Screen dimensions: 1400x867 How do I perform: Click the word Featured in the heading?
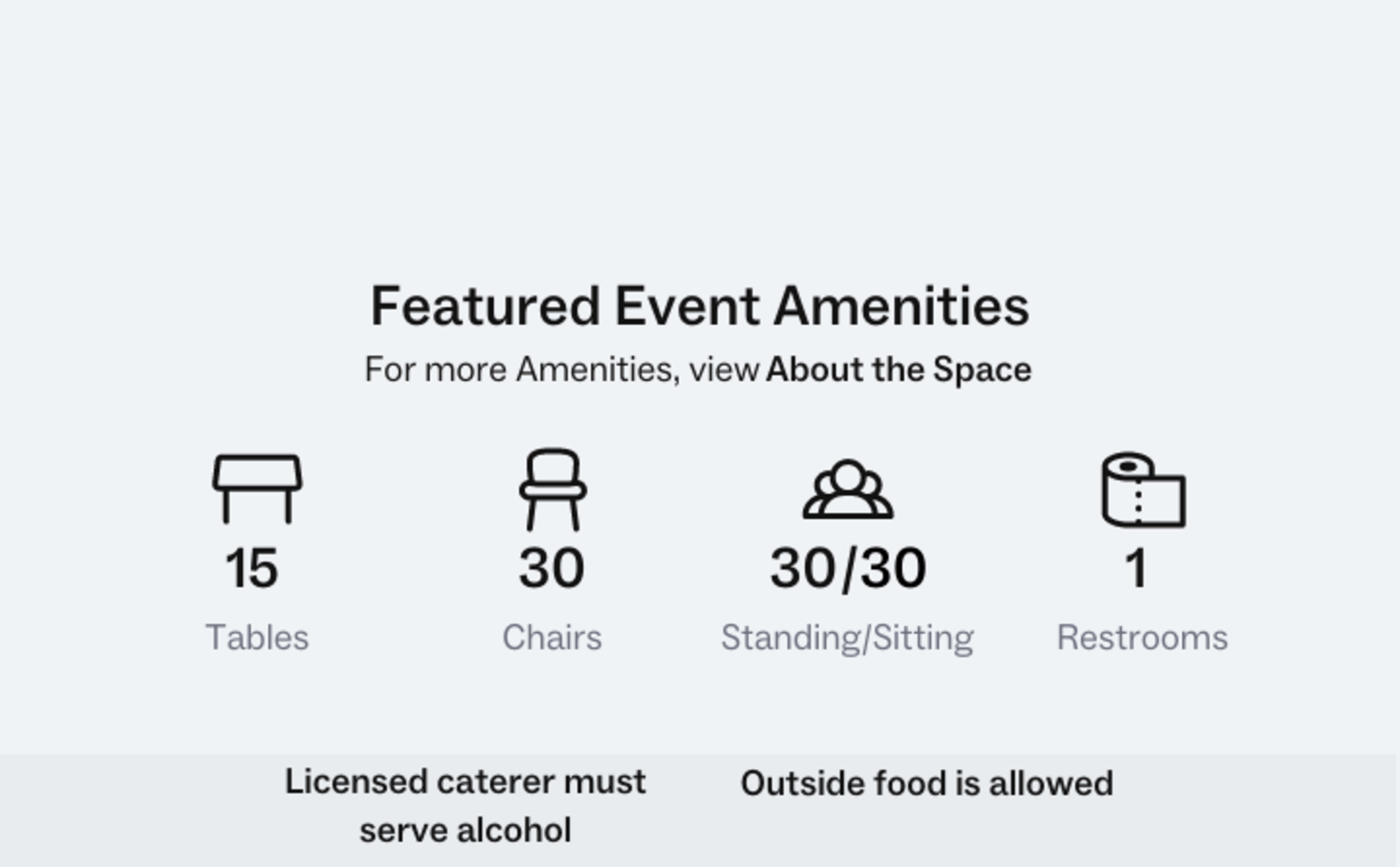click(x=485, y=306)
